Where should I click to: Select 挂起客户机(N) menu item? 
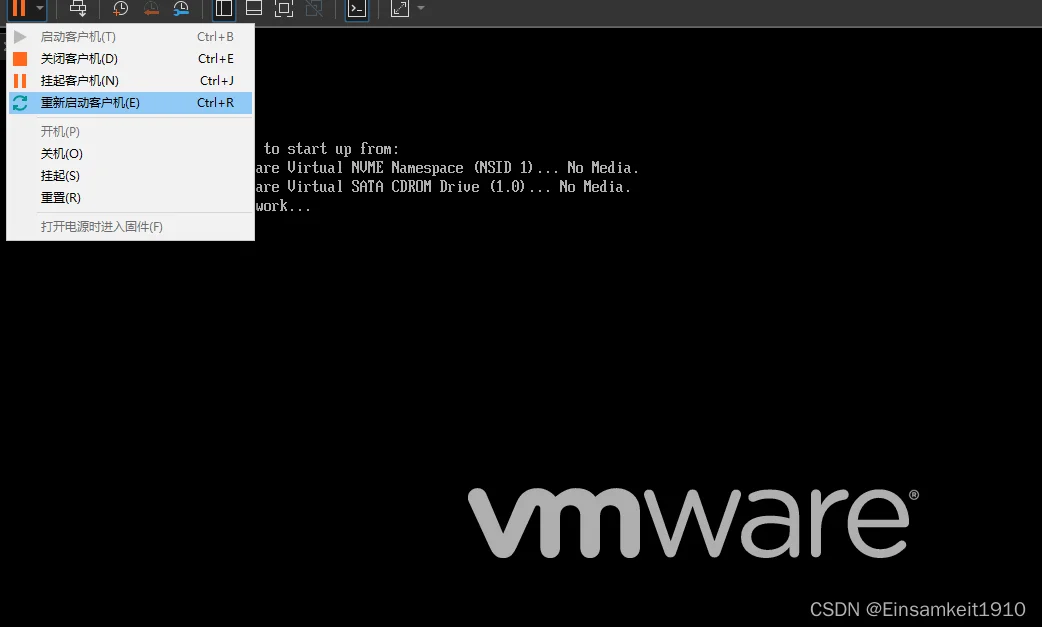click(x=130, y=80)
